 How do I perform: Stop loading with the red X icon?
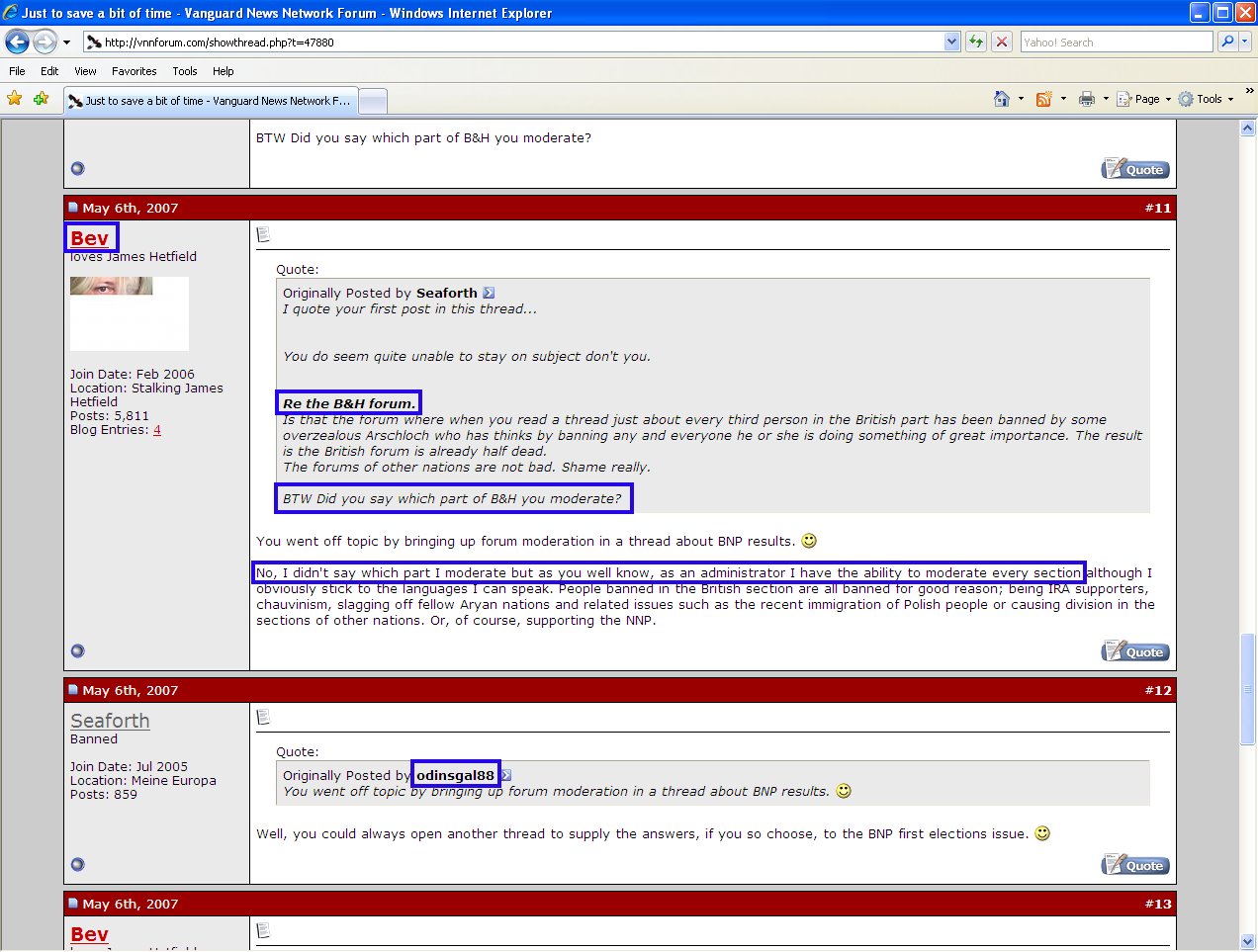tap(1002, 42)
